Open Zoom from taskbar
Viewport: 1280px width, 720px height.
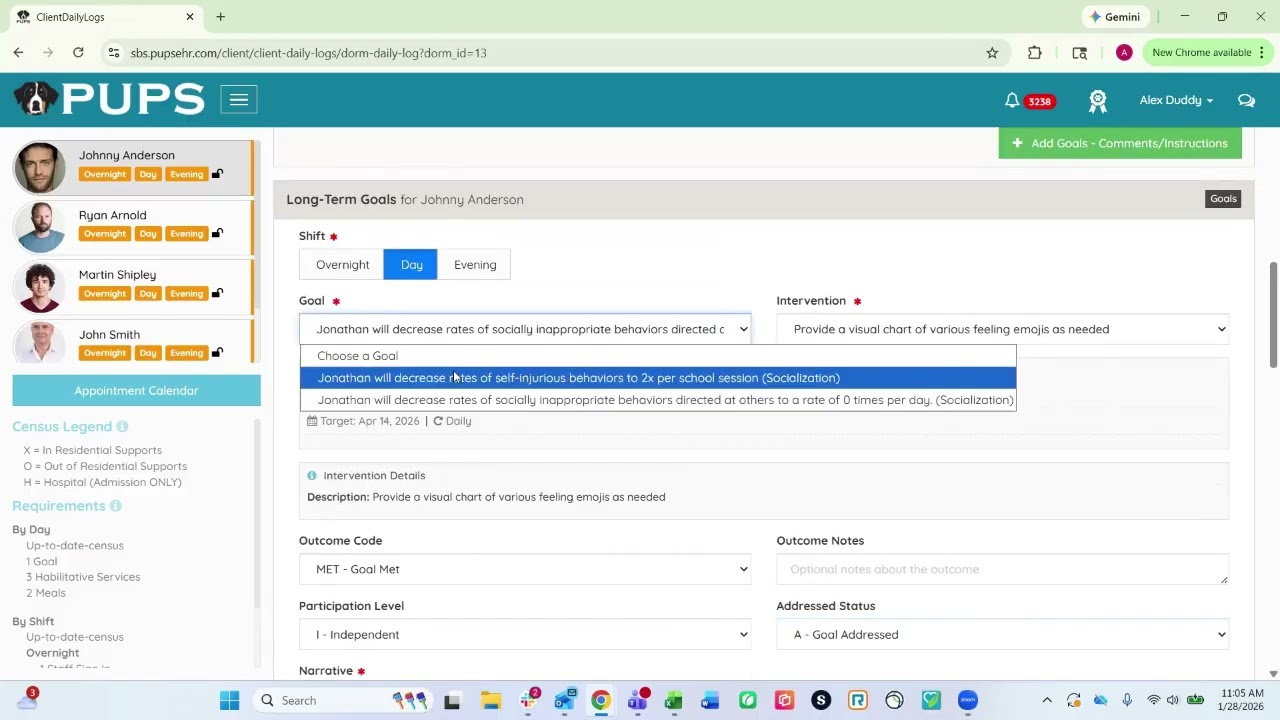[x=967, y=700]
